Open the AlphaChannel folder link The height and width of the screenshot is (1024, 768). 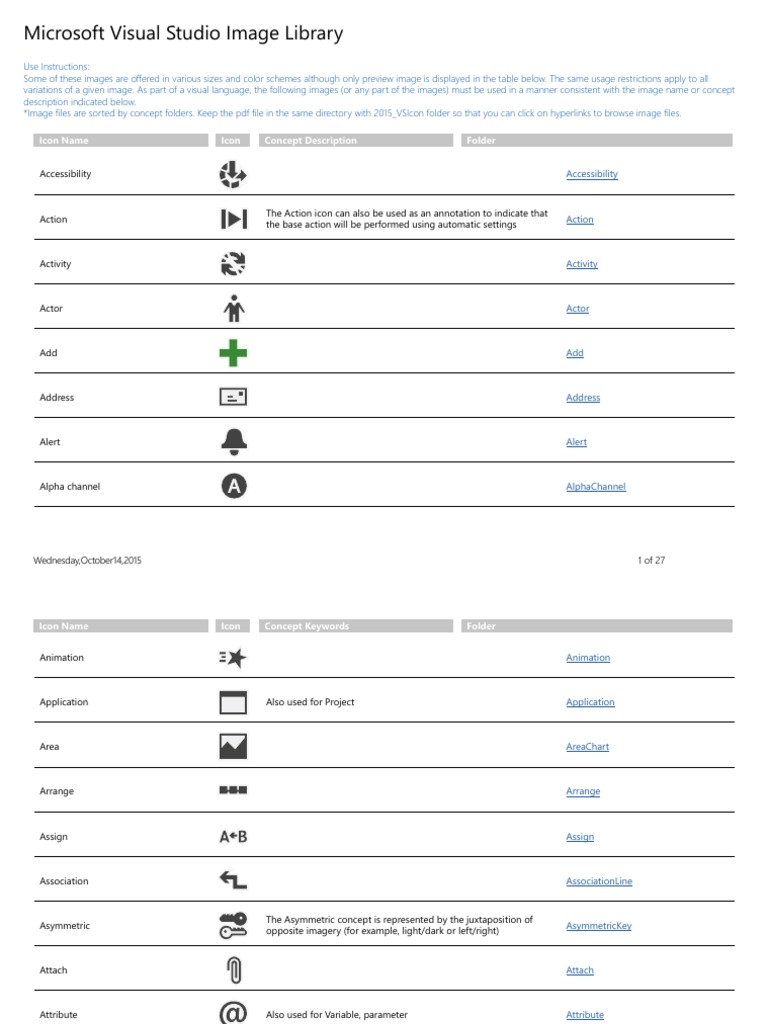click(596, 487)
